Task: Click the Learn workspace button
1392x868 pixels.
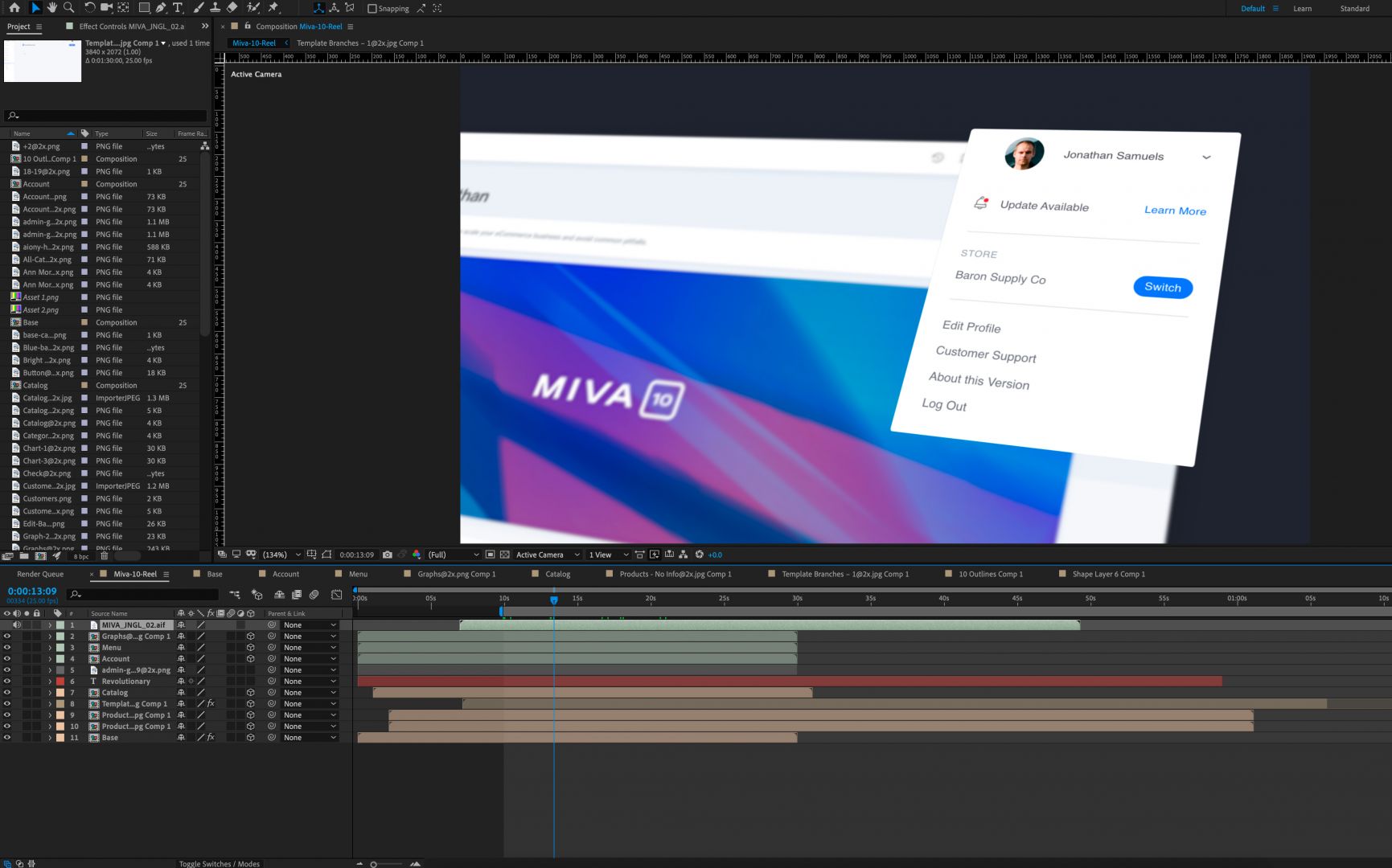Action: click(x=1302, y=9)
